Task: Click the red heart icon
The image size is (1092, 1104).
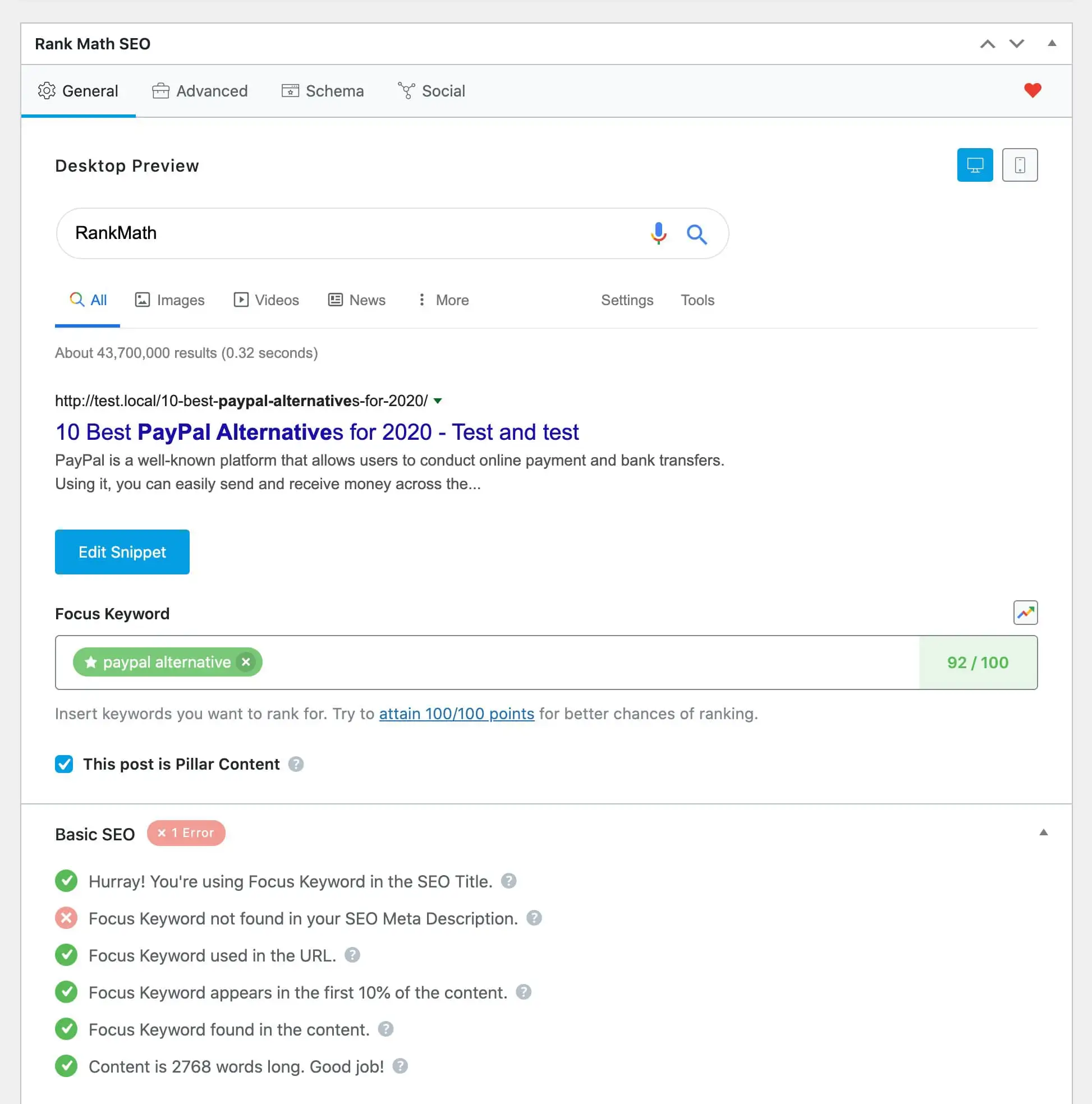Action: click(x=1032, y=90)
